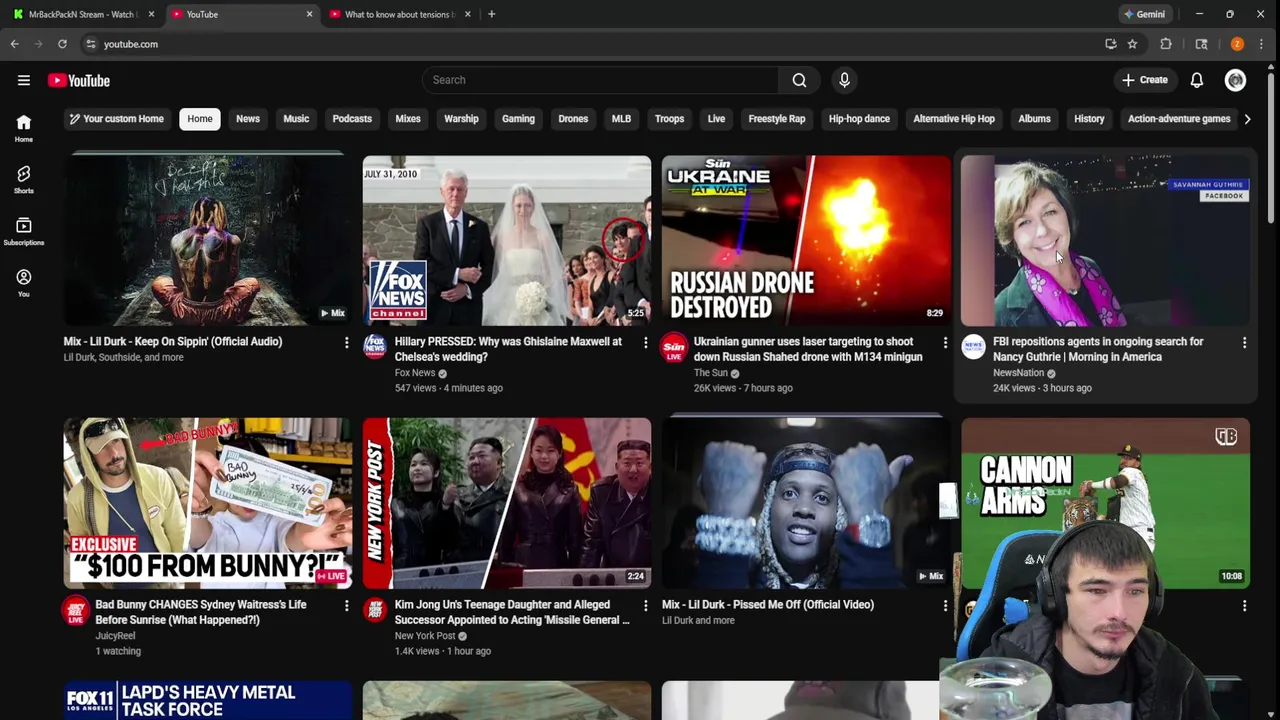Open NewsNation channel name link

[1018, 373]
